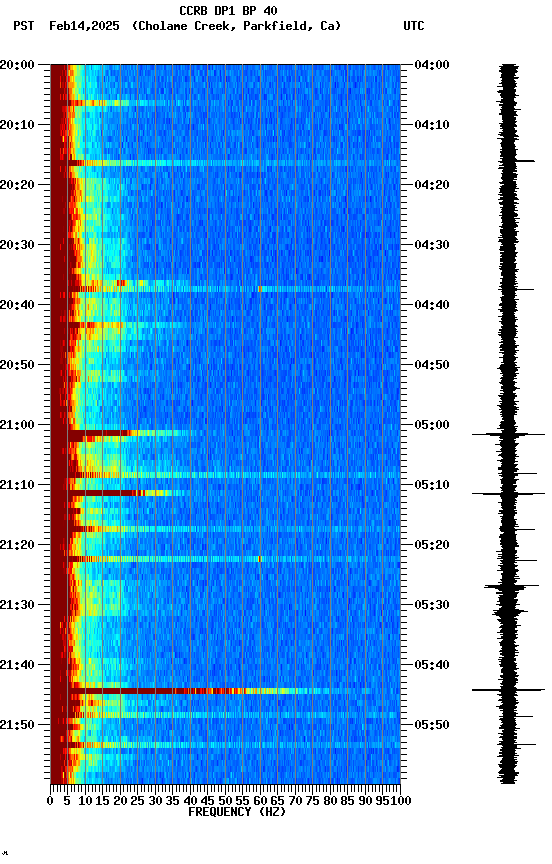Viewport: 552px width, 864px height.
Task: Click the '04:50' UTC time label
Action: coord(432,365)
